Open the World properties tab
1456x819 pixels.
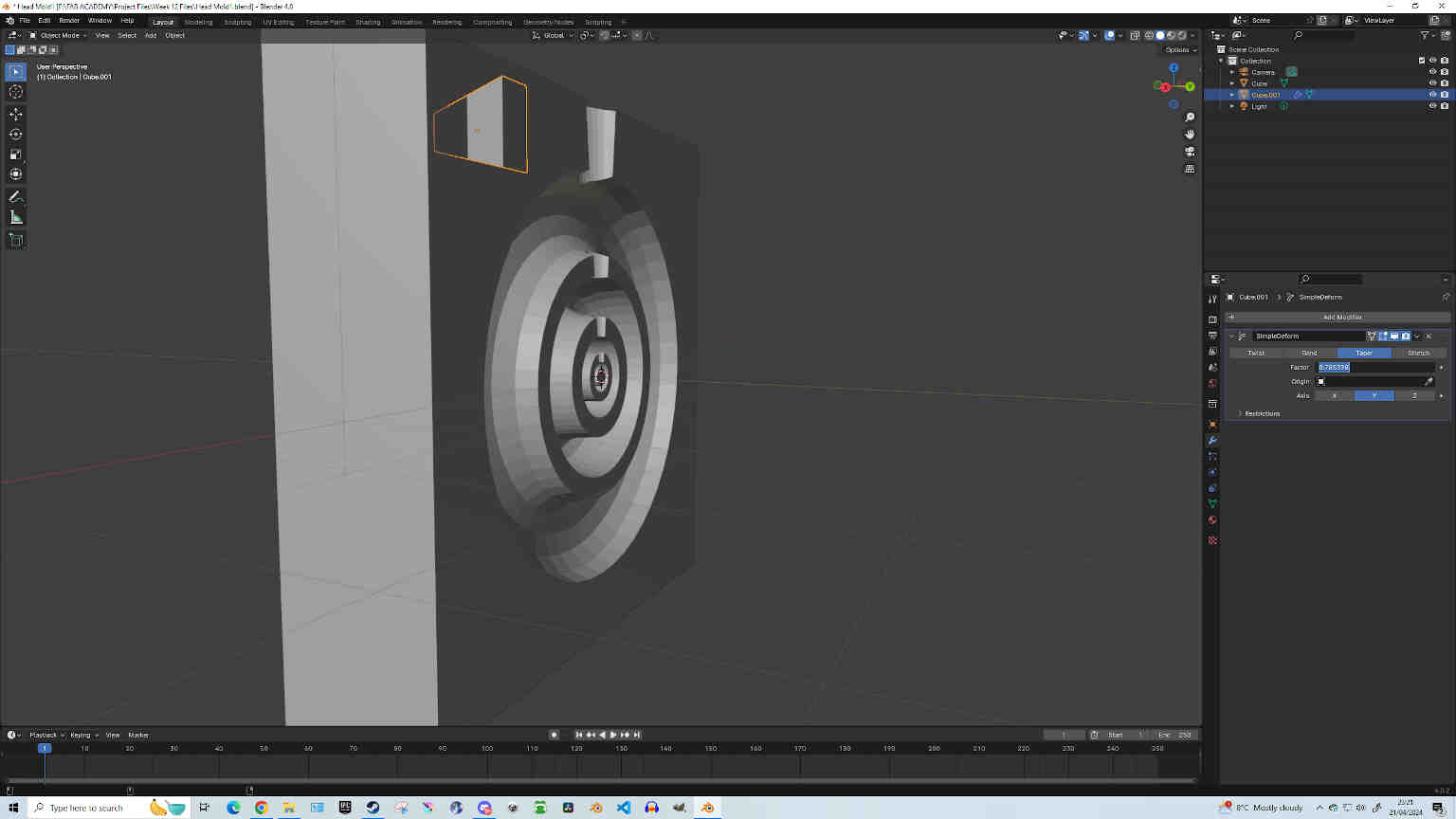click(x=1212, y=384)
